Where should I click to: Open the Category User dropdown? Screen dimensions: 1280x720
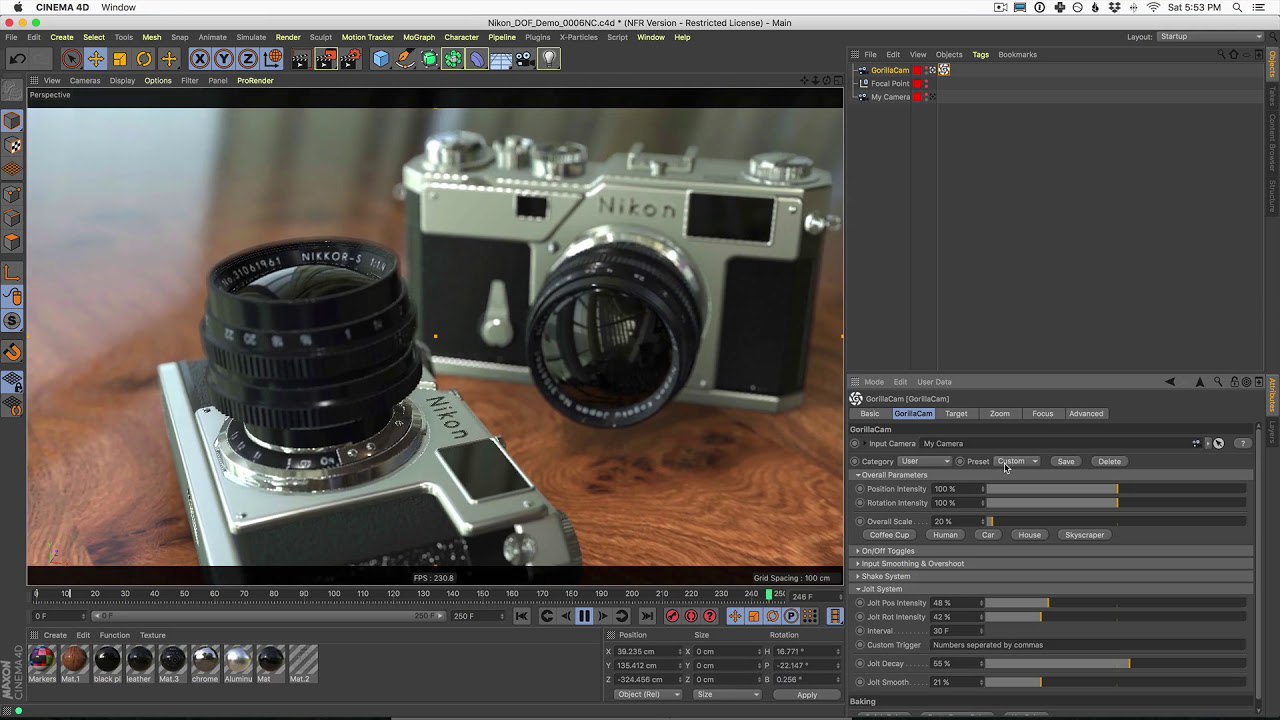click(924, 461)
